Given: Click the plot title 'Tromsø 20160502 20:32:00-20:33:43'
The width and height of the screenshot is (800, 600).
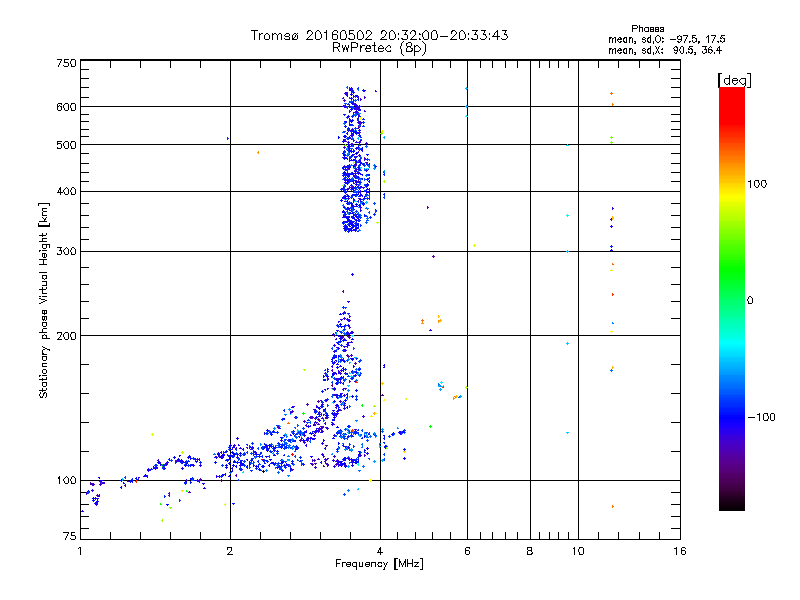Looking at the screenshot, I should pos(379,35).
